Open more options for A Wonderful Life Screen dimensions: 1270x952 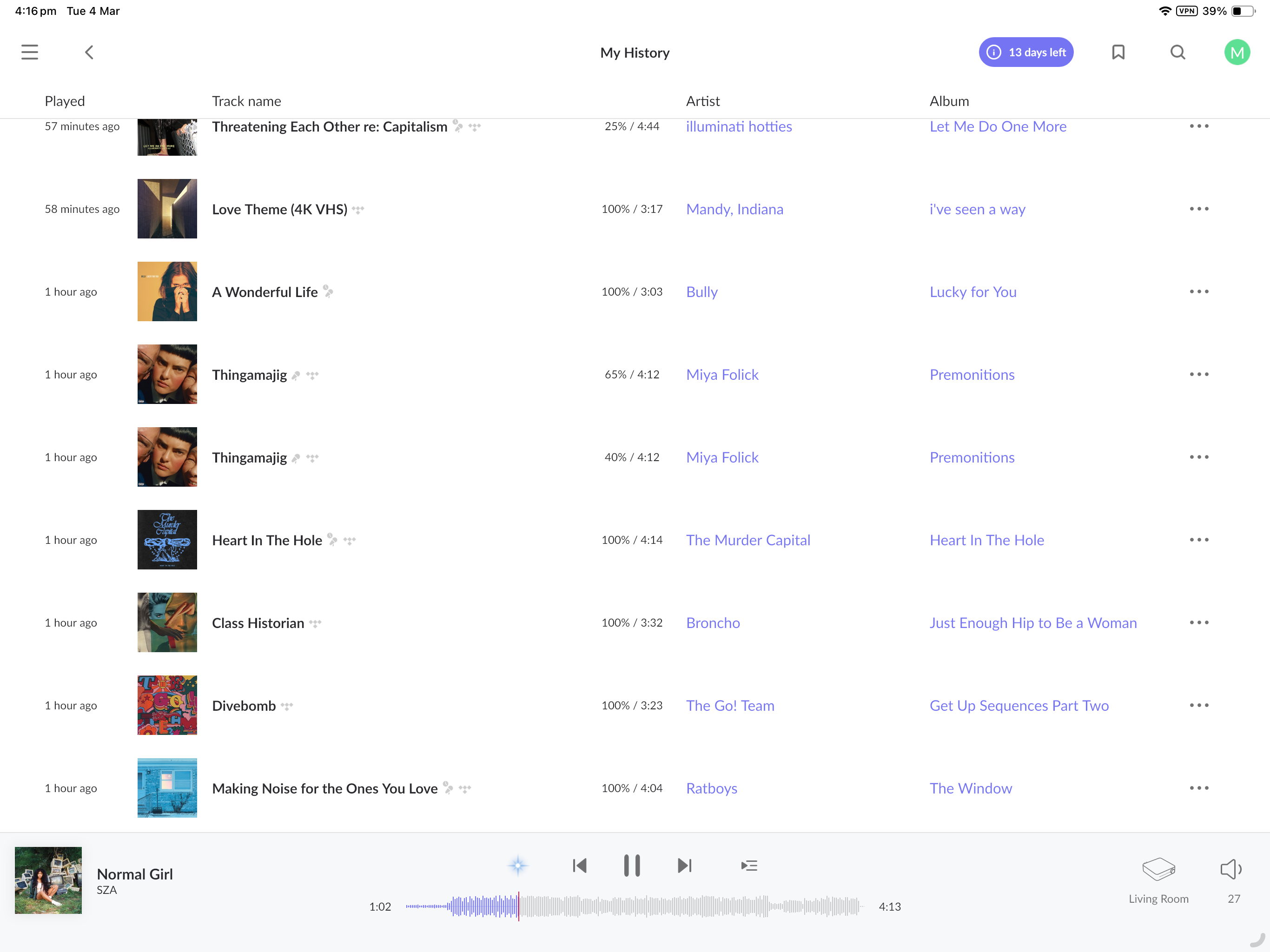click(1199, 291)
